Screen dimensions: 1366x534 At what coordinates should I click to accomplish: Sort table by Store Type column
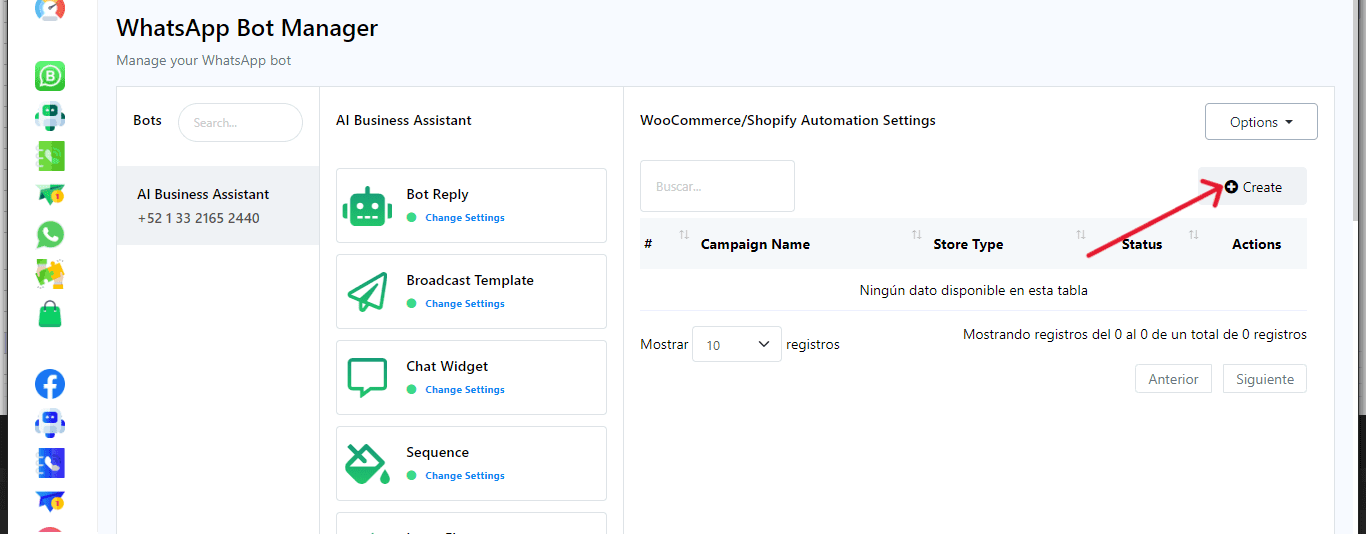967,244
